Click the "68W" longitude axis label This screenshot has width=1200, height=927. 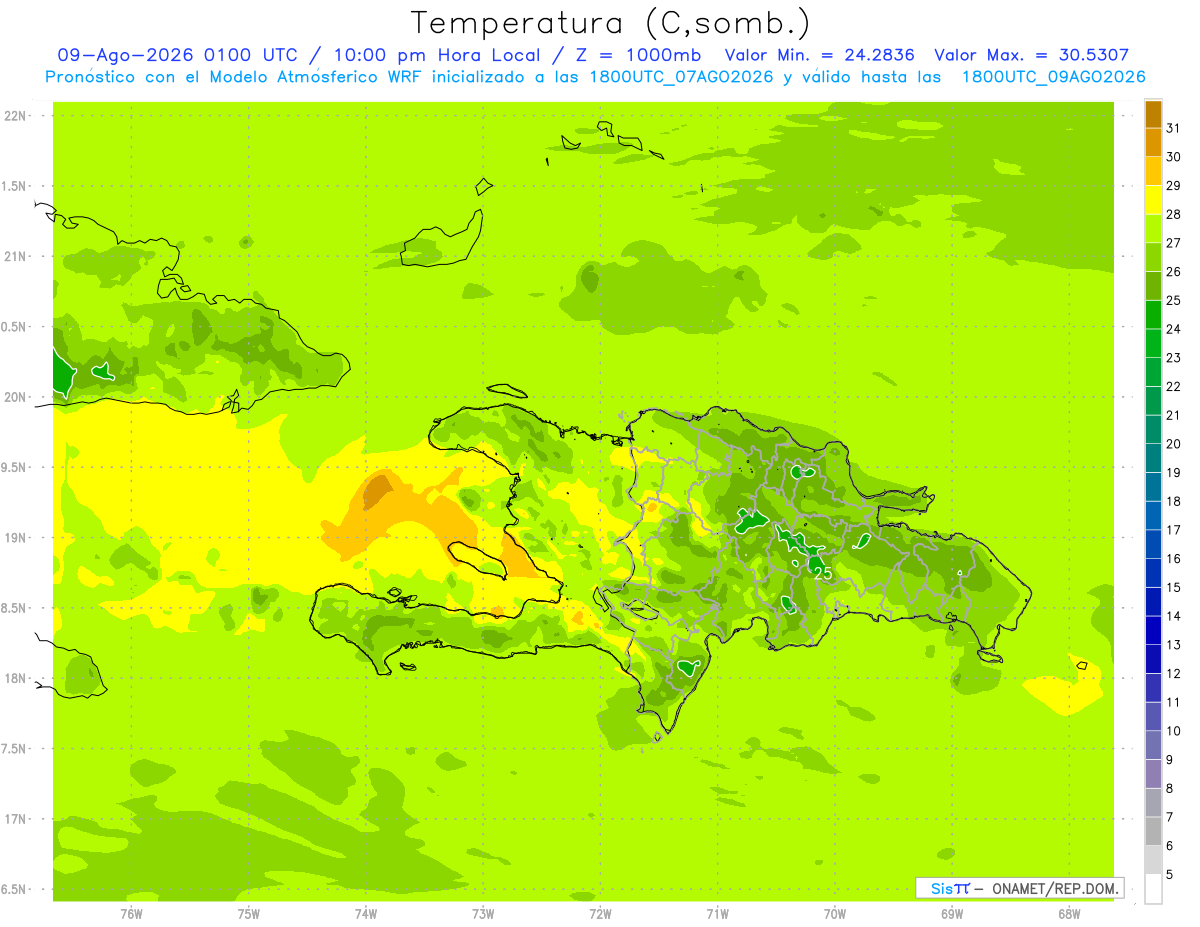click(1069, 914)
